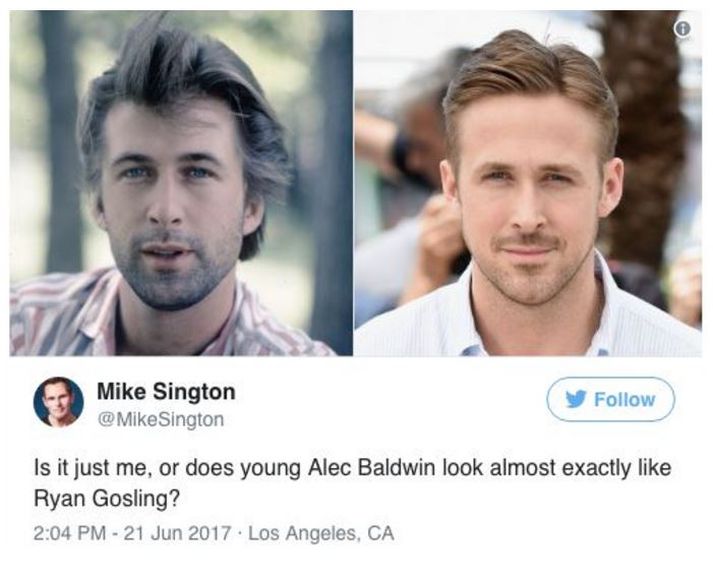
Task: Open the Mike Sington display name link
Action: pos(166,391)
